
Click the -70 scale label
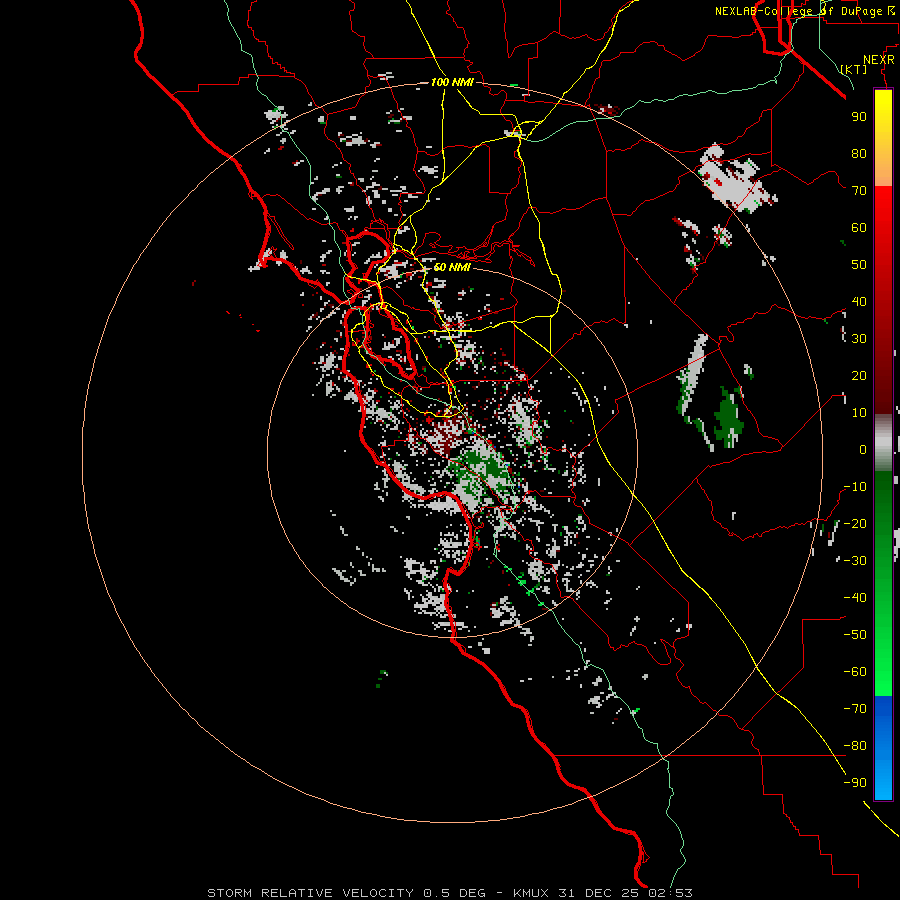[855, 709]
